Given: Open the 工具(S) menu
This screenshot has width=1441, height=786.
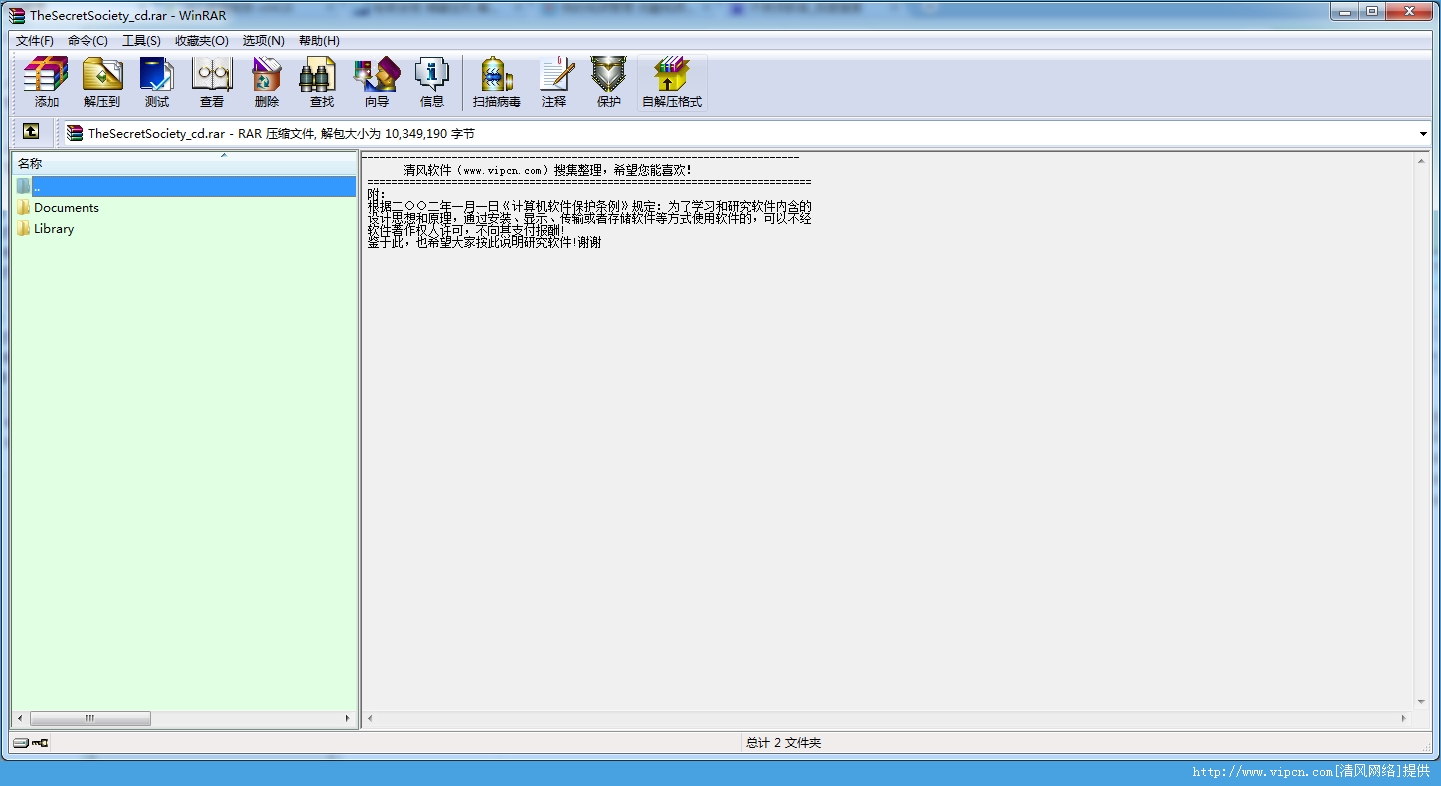Looking at the screenshot, I should pyautogui.click(x=141, y=41).
